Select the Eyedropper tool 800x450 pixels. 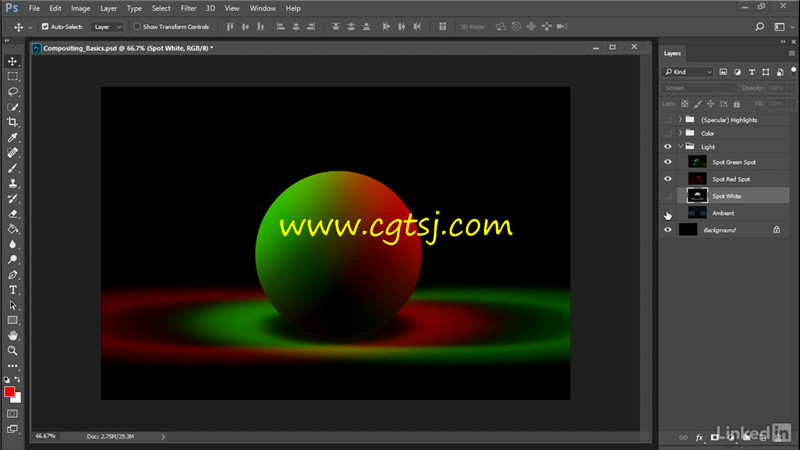(x=13, y=138)
